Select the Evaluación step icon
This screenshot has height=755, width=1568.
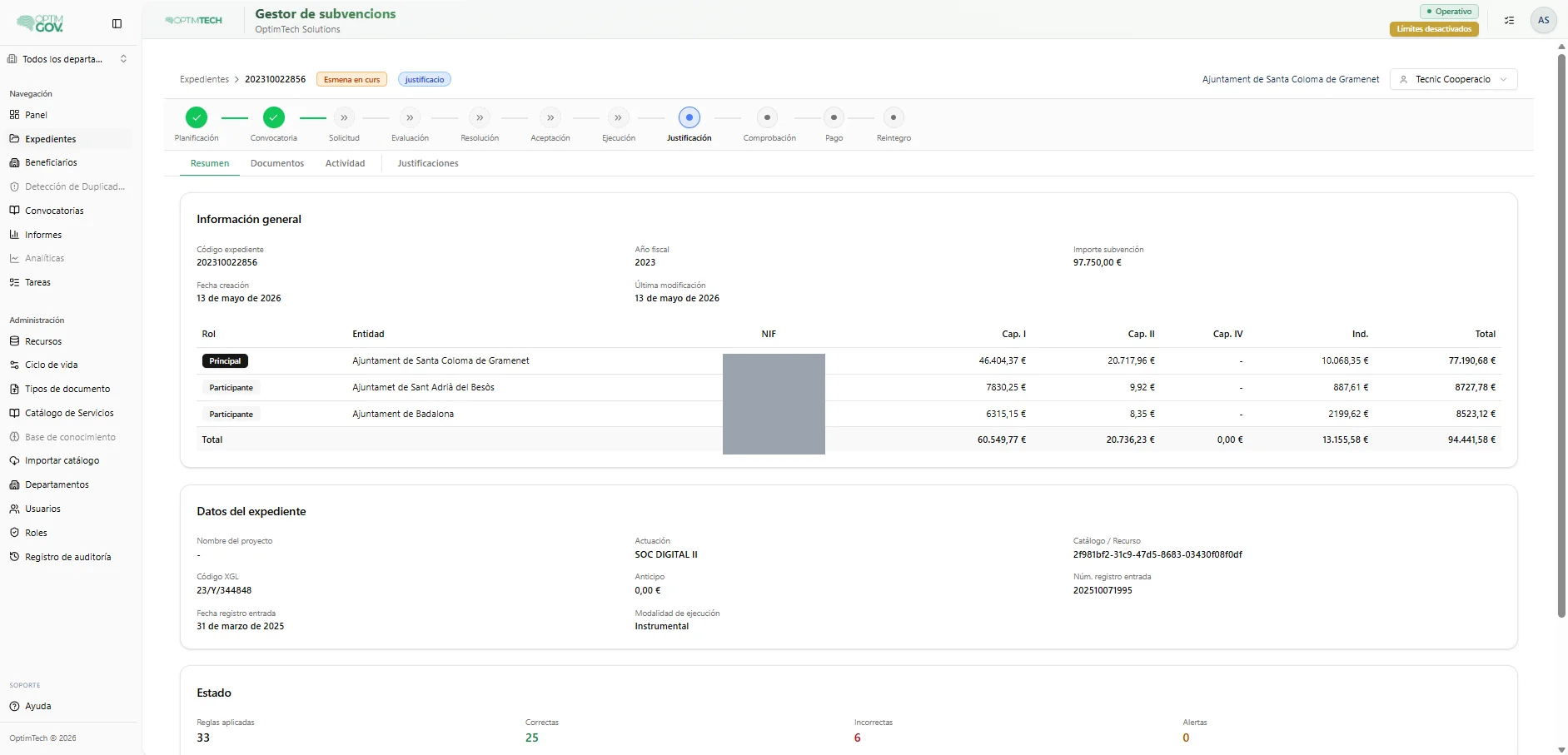(x=410, y=117)
